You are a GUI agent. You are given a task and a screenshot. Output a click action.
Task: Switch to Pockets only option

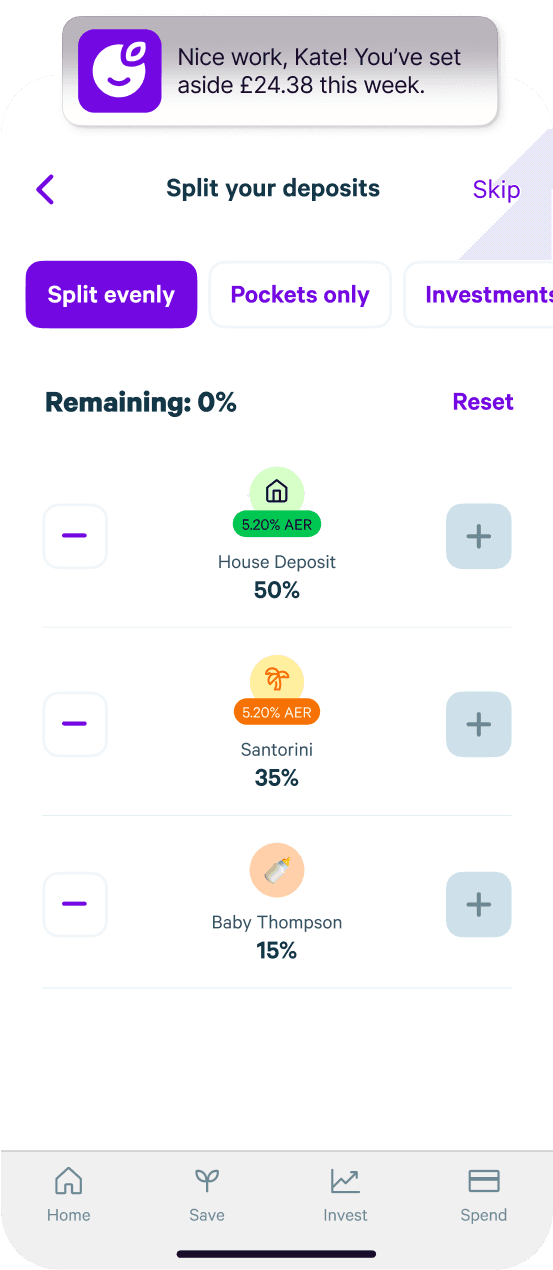click(300, 295)
